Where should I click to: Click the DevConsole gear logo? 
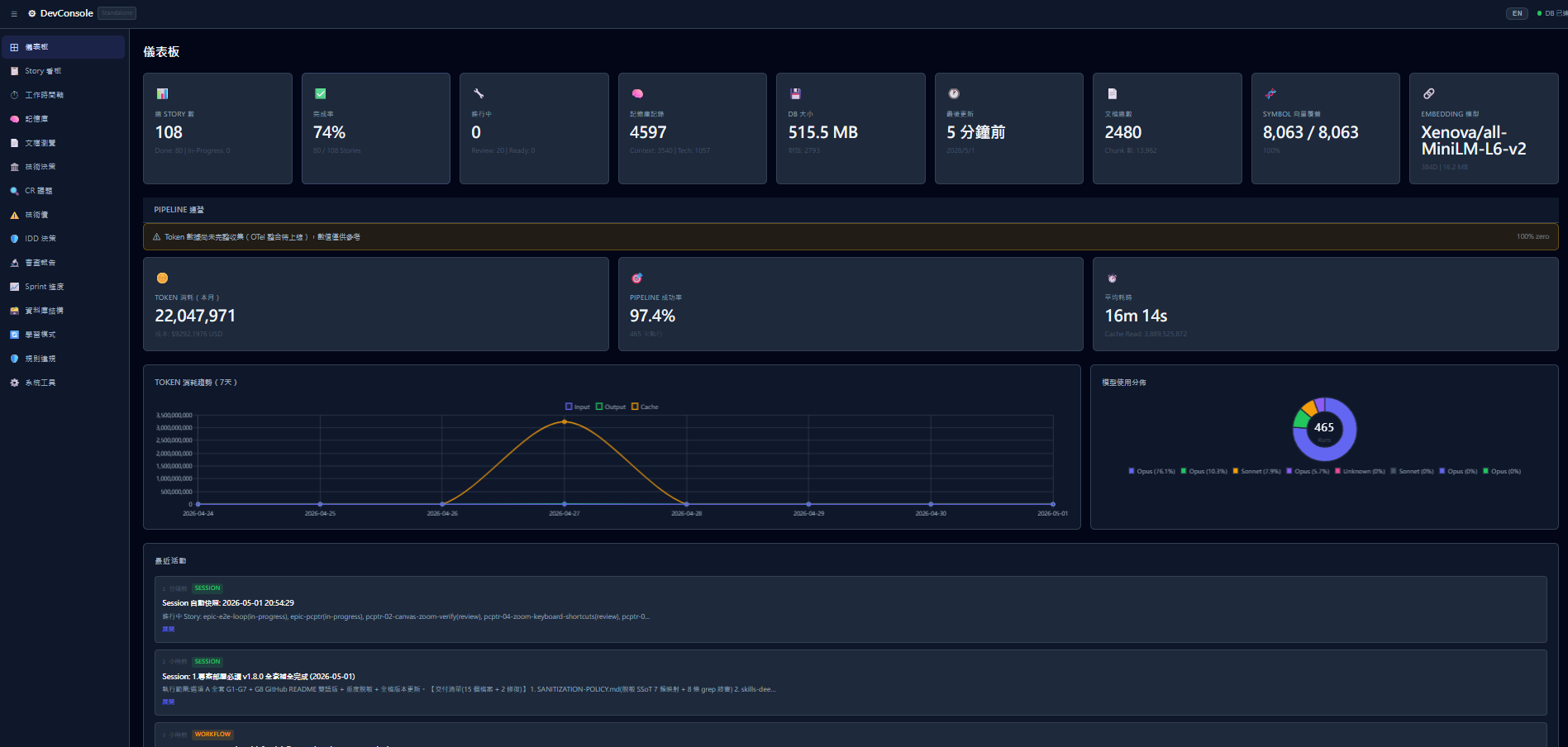click(x=32, y=13)
